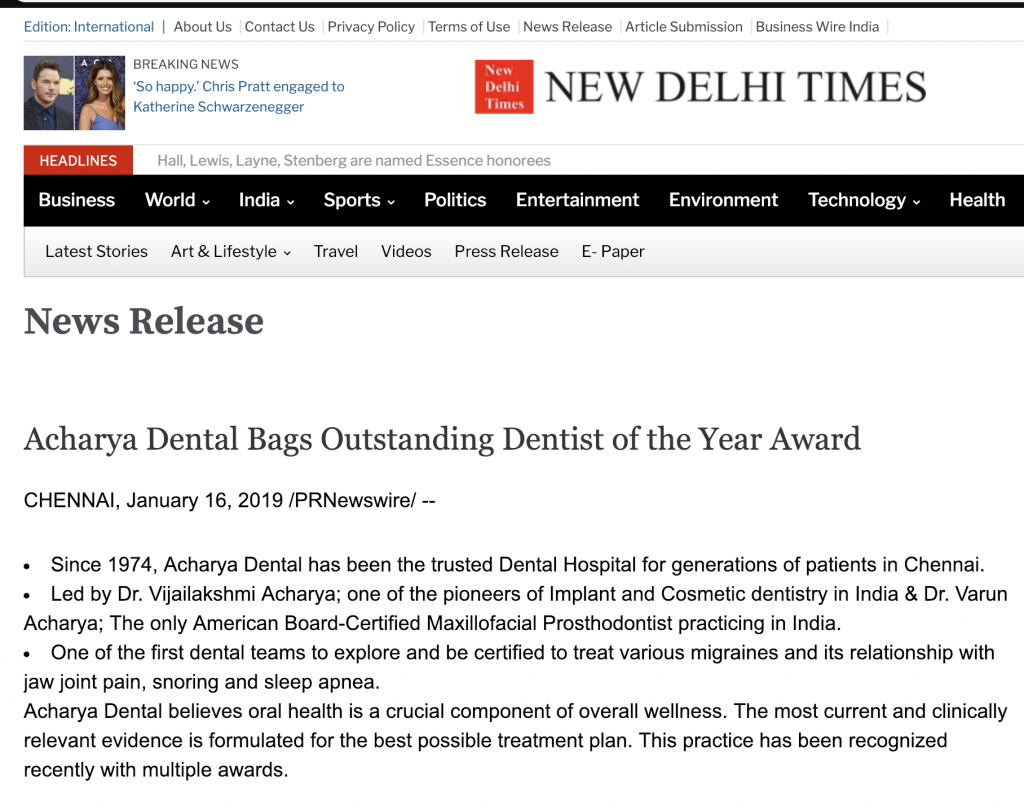Expand the World dropdown menu
This screenshot has height=807, width=1024.
click(177, 200)
